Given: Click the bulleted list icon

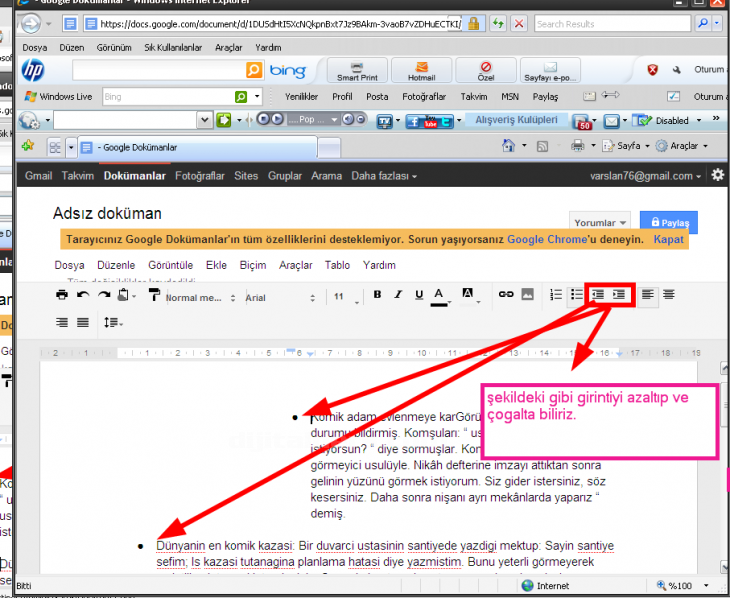Looking at the screenshot, I should point(577,295).
